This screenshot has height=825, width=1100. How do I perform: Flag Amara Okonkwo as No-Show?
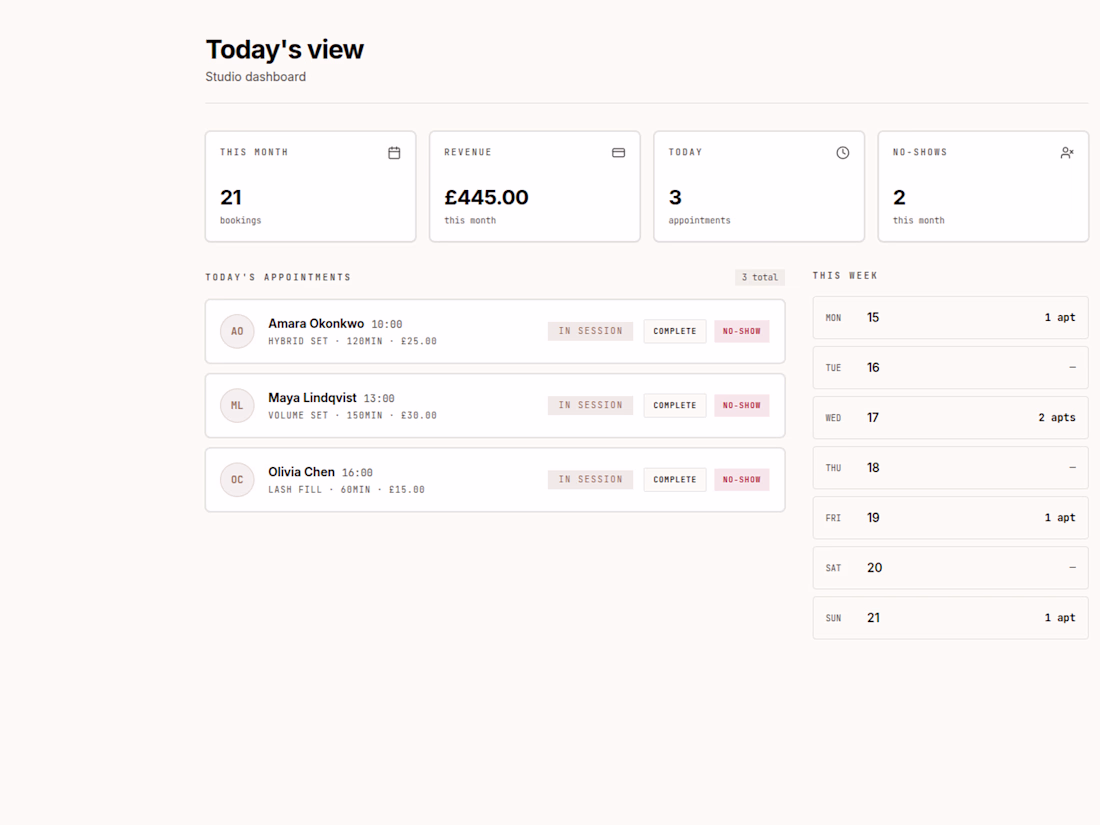[x=742, y=331]
